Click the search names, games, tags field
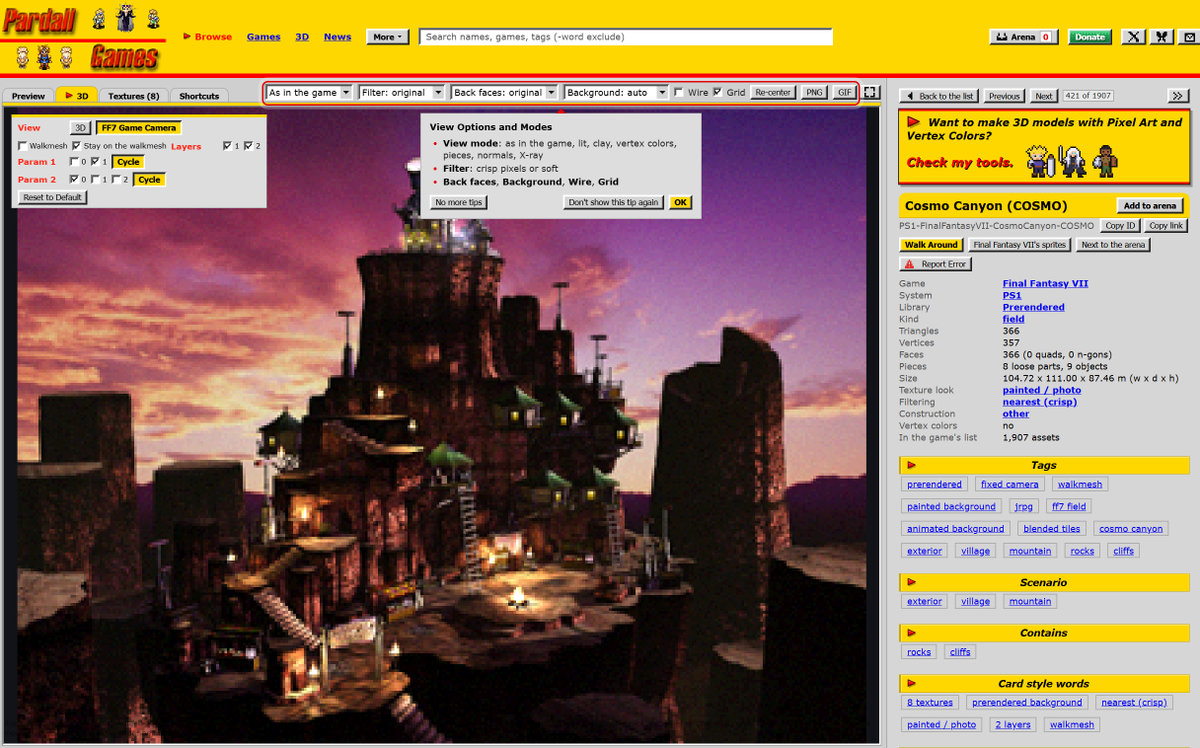1200x748 pixels. pos(626,37)
